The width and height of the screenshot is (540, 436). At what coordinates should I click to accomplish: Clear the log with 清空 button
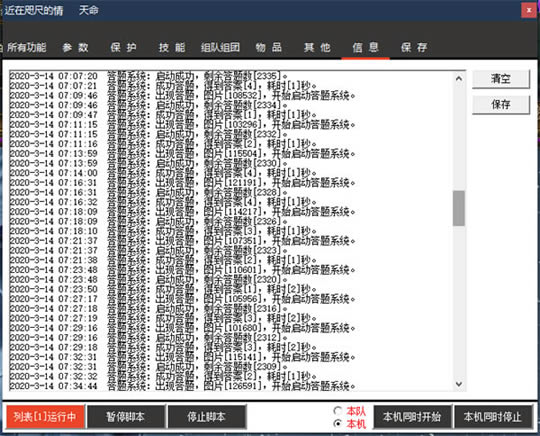[501, 79]
